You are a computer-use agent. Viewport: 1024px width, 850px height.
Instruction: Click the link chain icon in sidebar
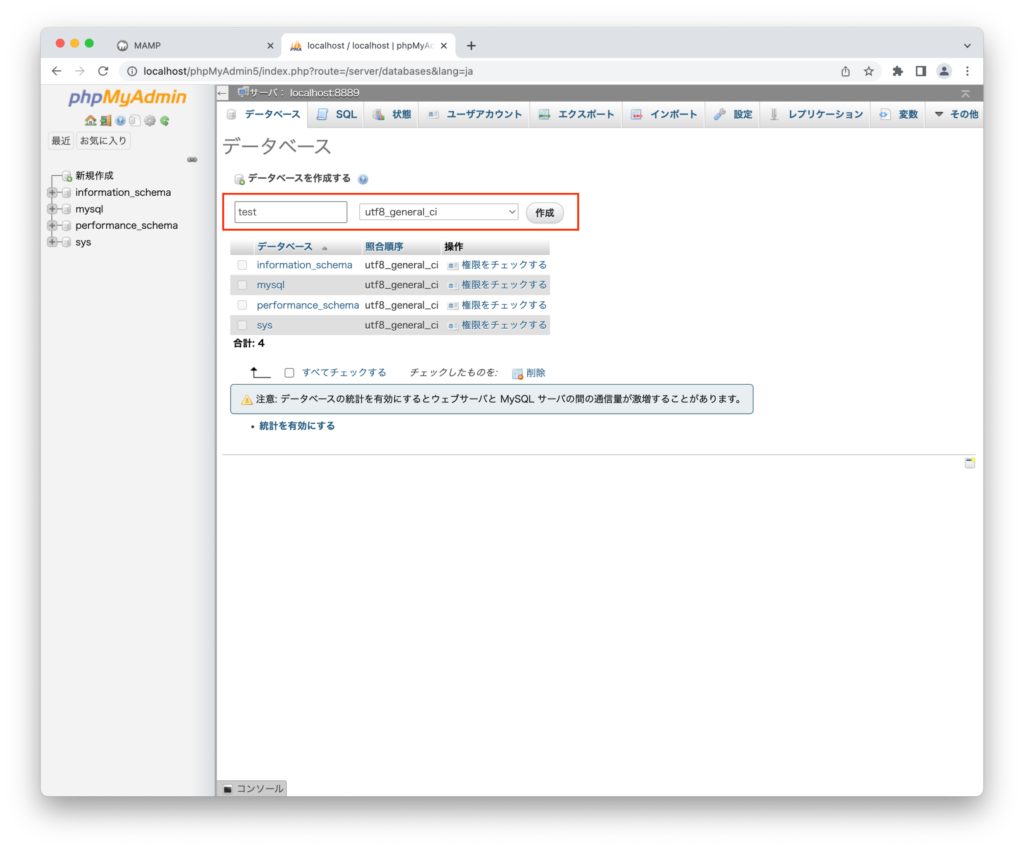[192, 159]
